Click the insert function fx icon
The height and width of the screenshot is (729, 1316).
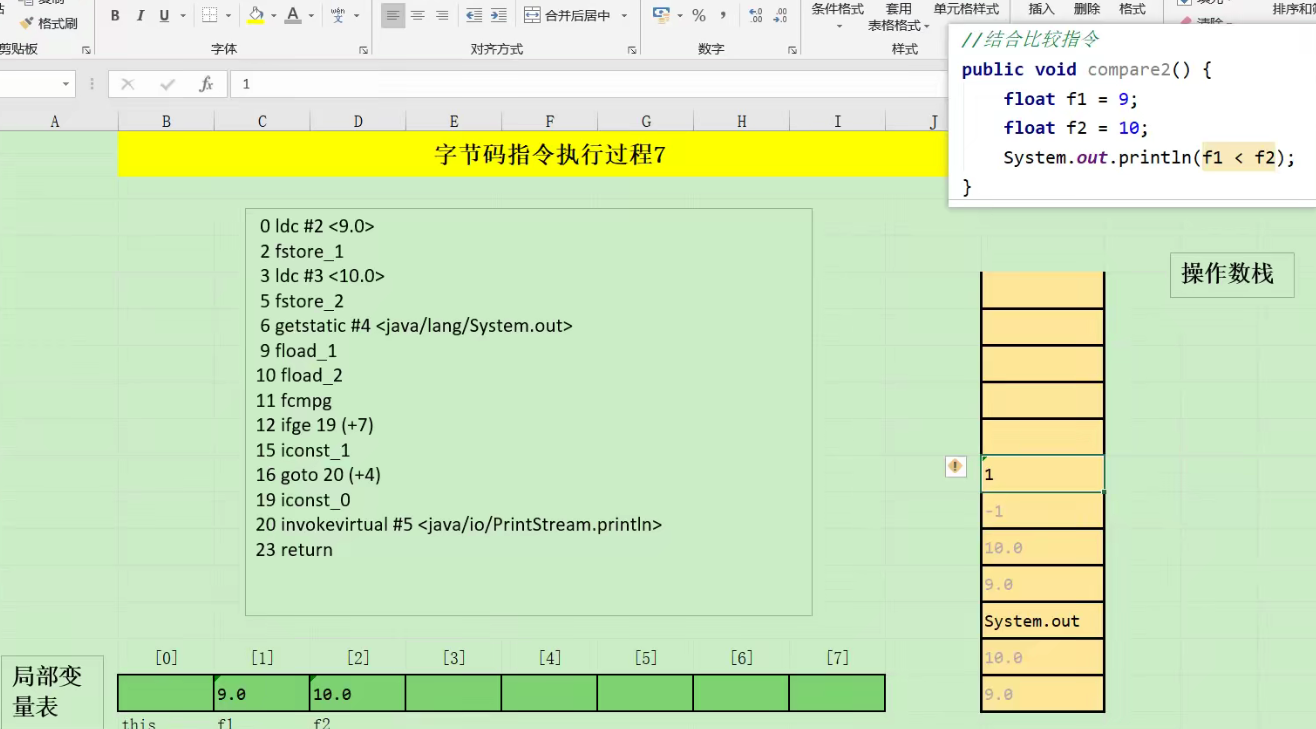206,85
